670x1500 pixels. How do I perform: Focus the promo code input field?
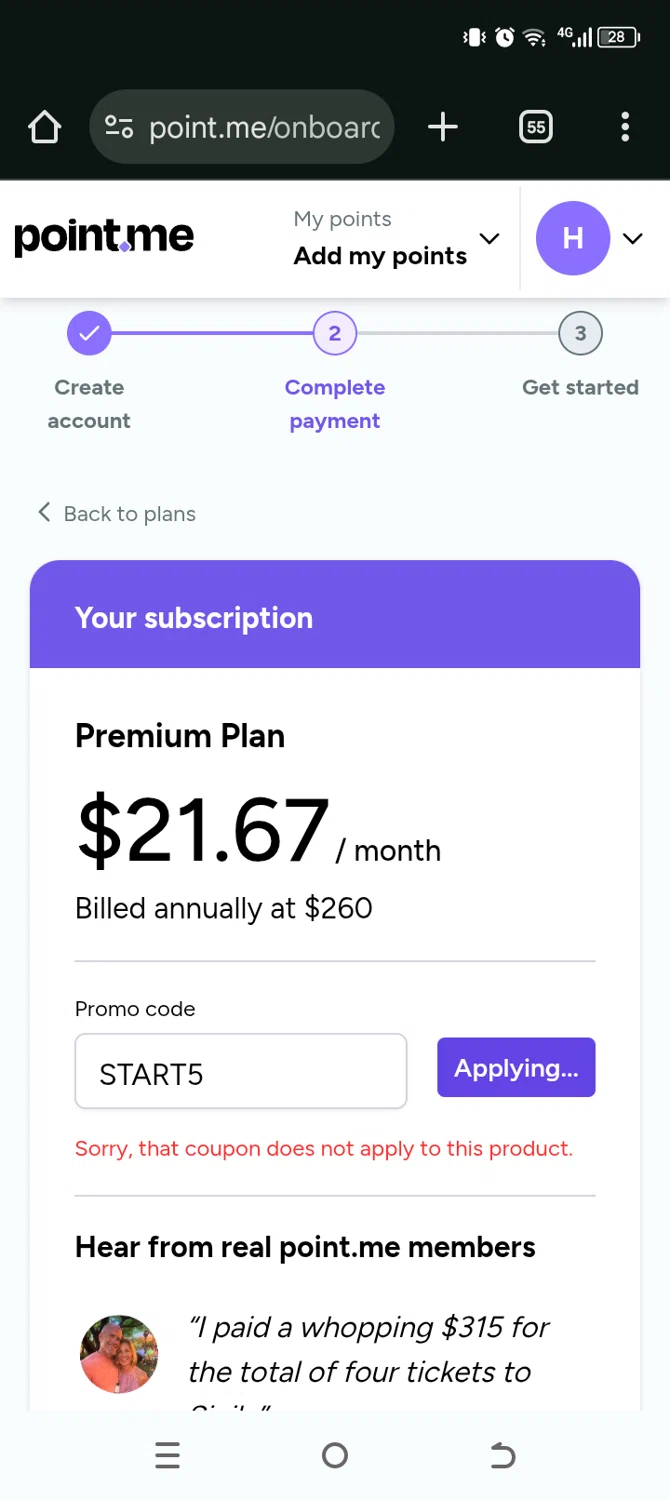click(x=241, y=1072)
